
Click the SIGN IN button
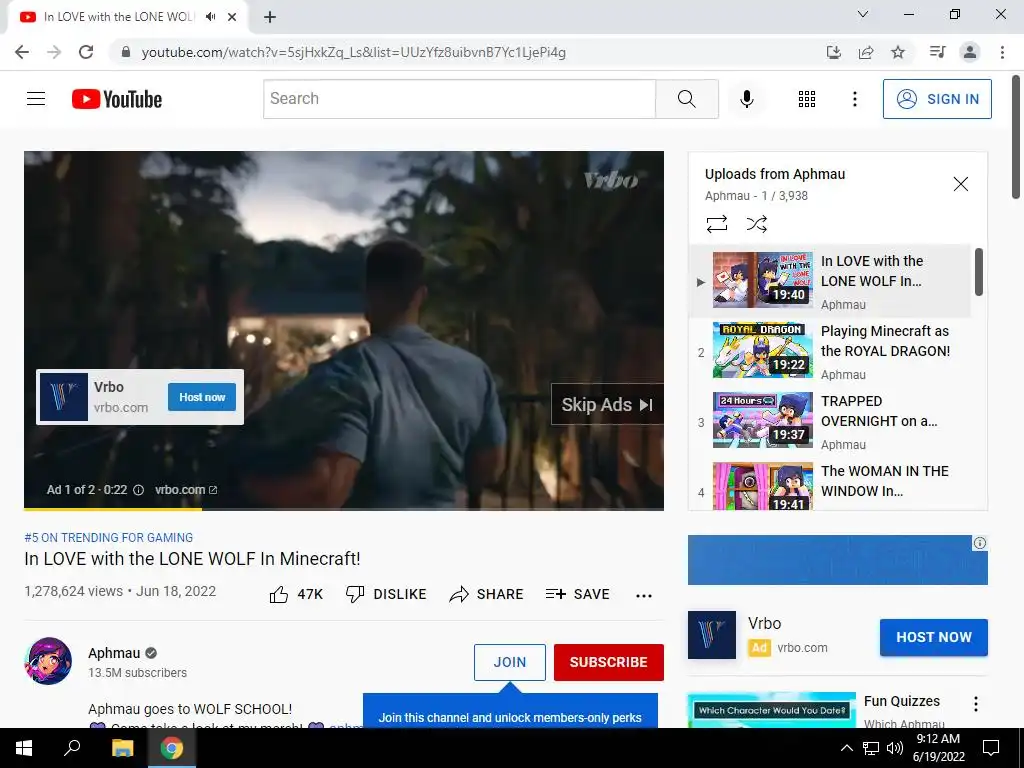937,99
